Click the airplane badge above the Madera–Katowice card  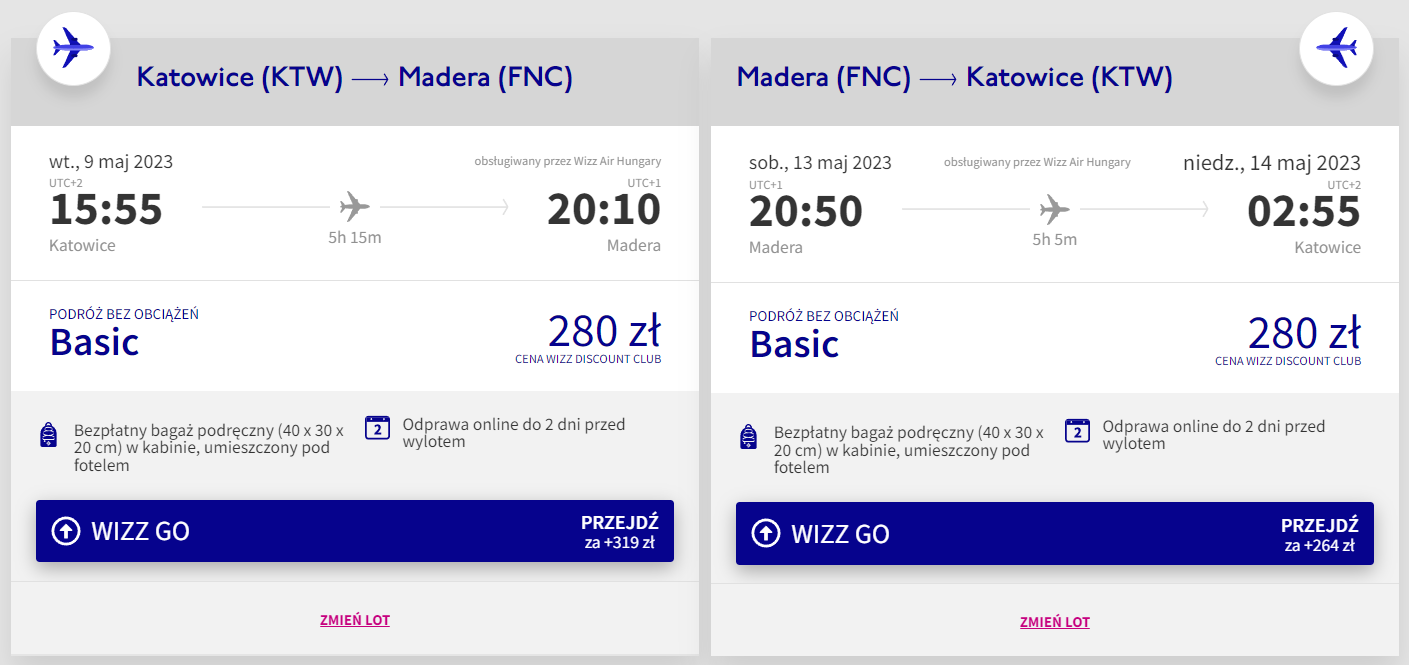1335,47
